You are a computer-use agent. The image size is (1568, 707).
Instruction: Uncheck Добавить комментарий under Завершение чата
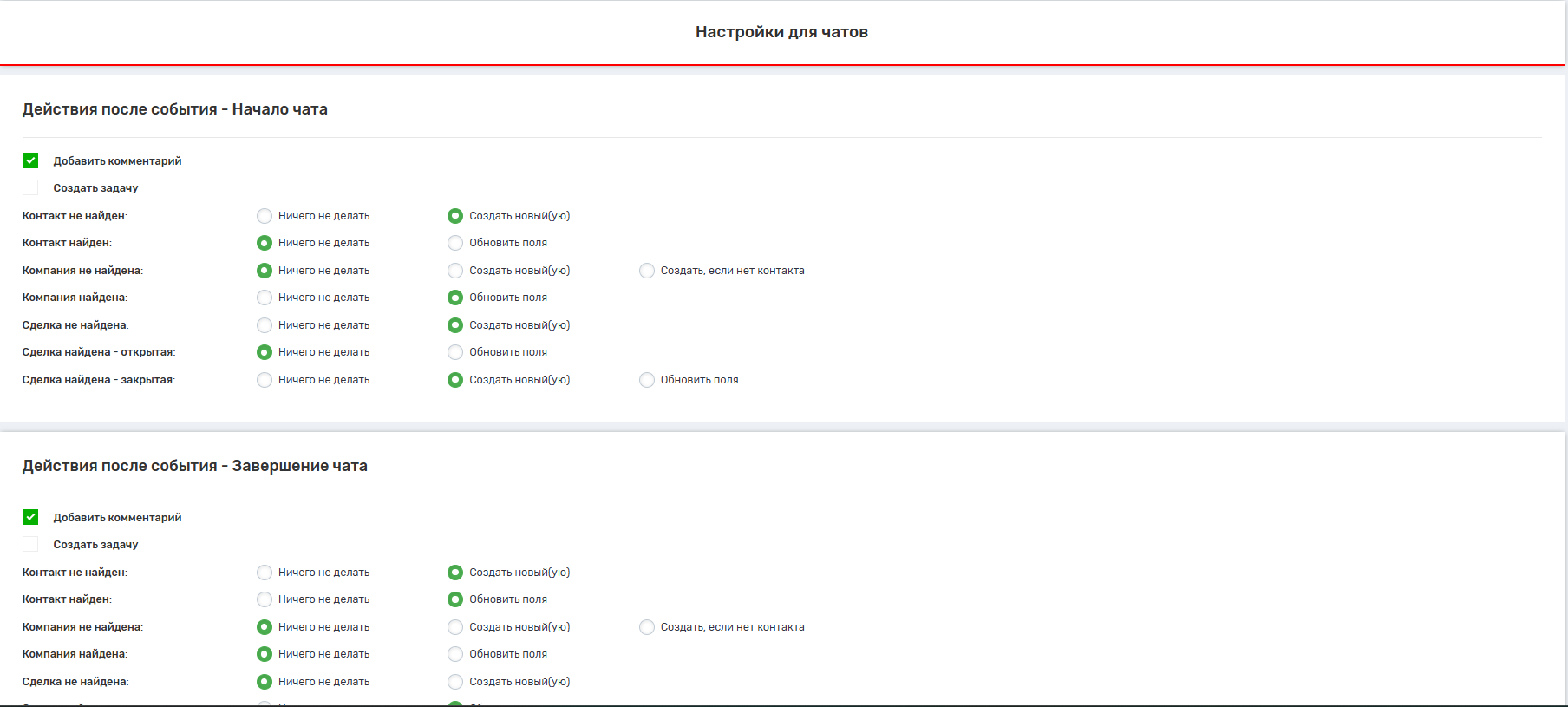tap(30, 517)
